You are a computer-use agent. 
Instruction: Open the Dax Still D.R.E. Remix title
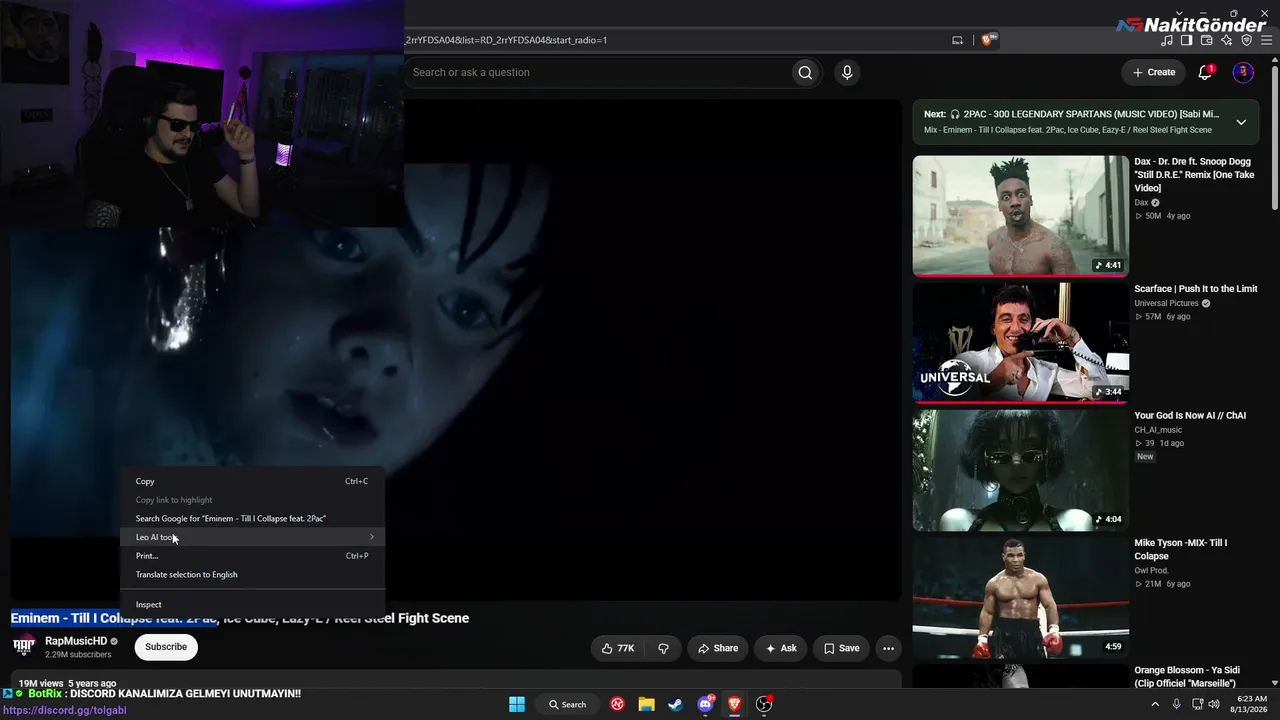[x=1194, y=174]
